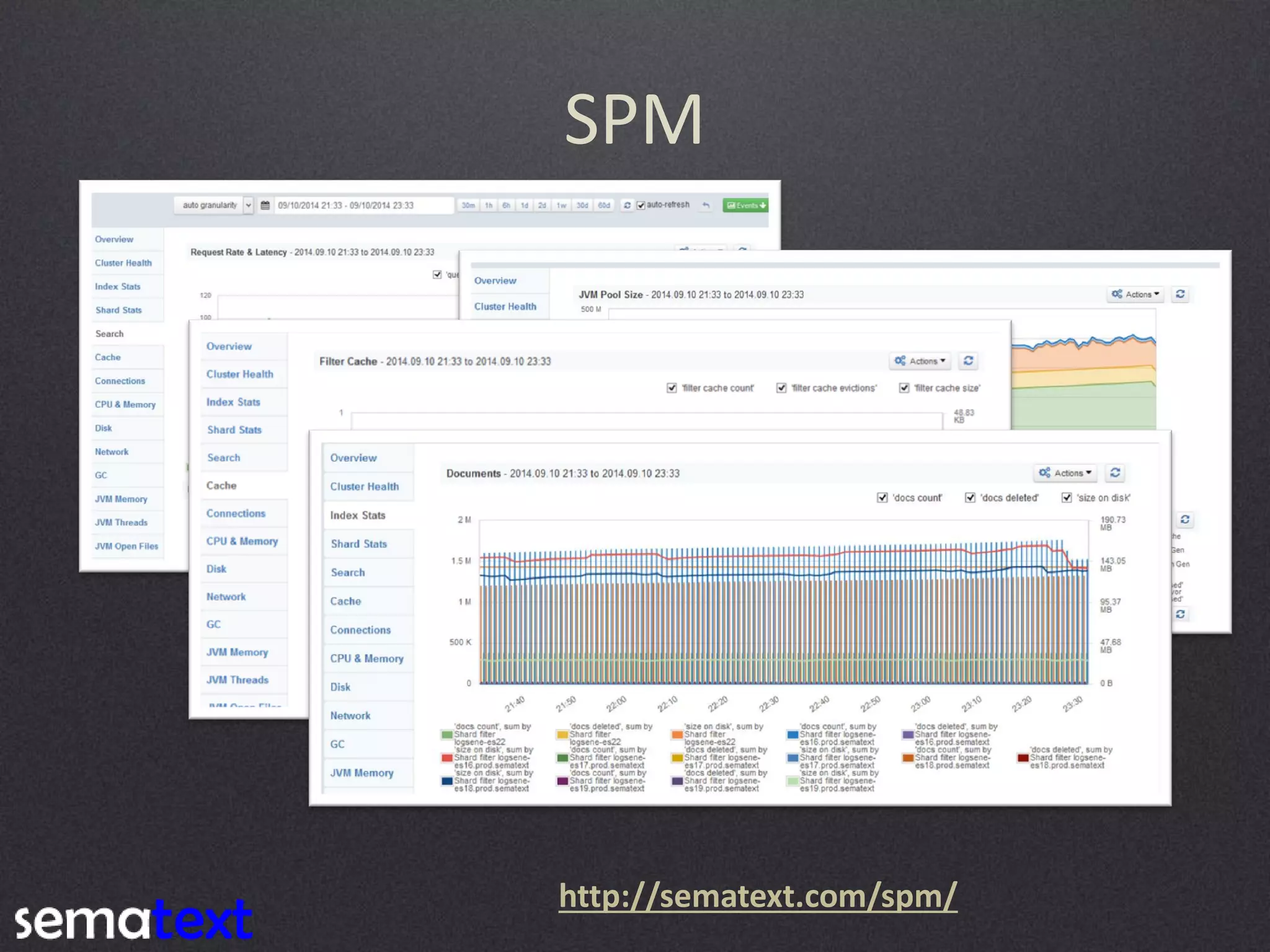Select the 30d time range button
Screen dimensions: 1270x952
pyautogui.click(x=582, y=205)
